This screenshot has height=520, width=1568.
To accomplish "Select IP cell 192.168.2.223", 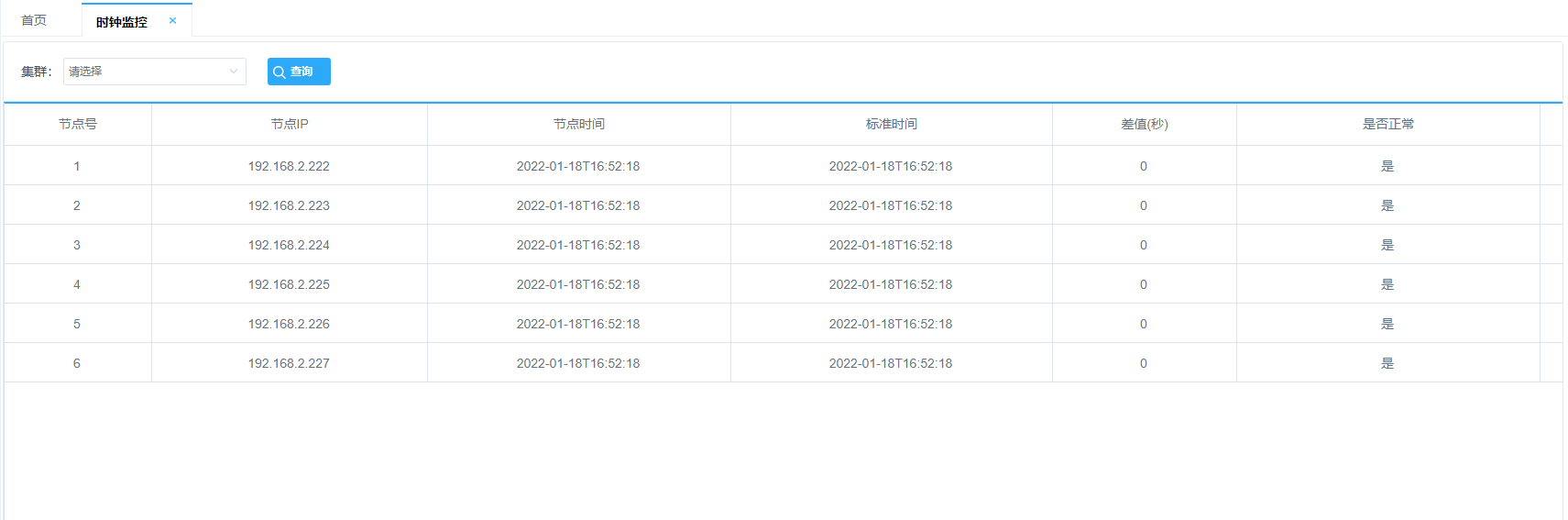I will (x=289, y=205).
